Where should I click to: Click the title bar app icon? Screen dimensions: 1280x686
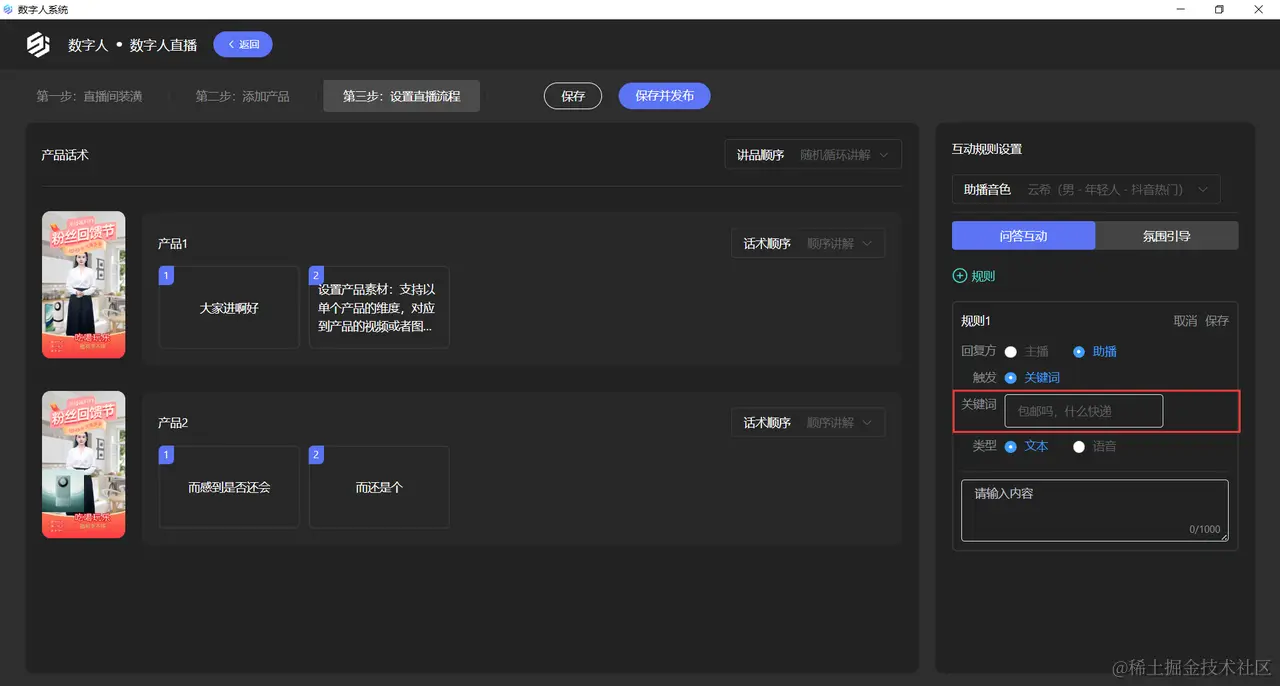(x=9, y=9)
